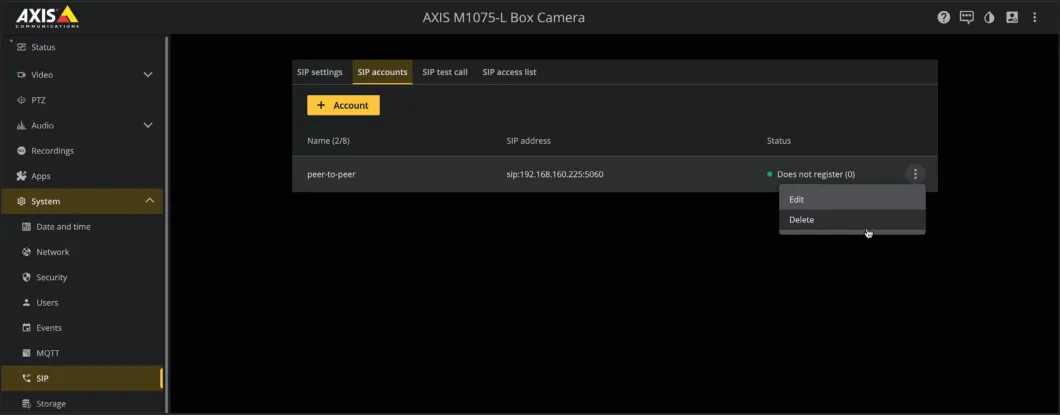
Task: Open the feedback chat icon in header
Action: pyautogui.click(x=967, y=18)
